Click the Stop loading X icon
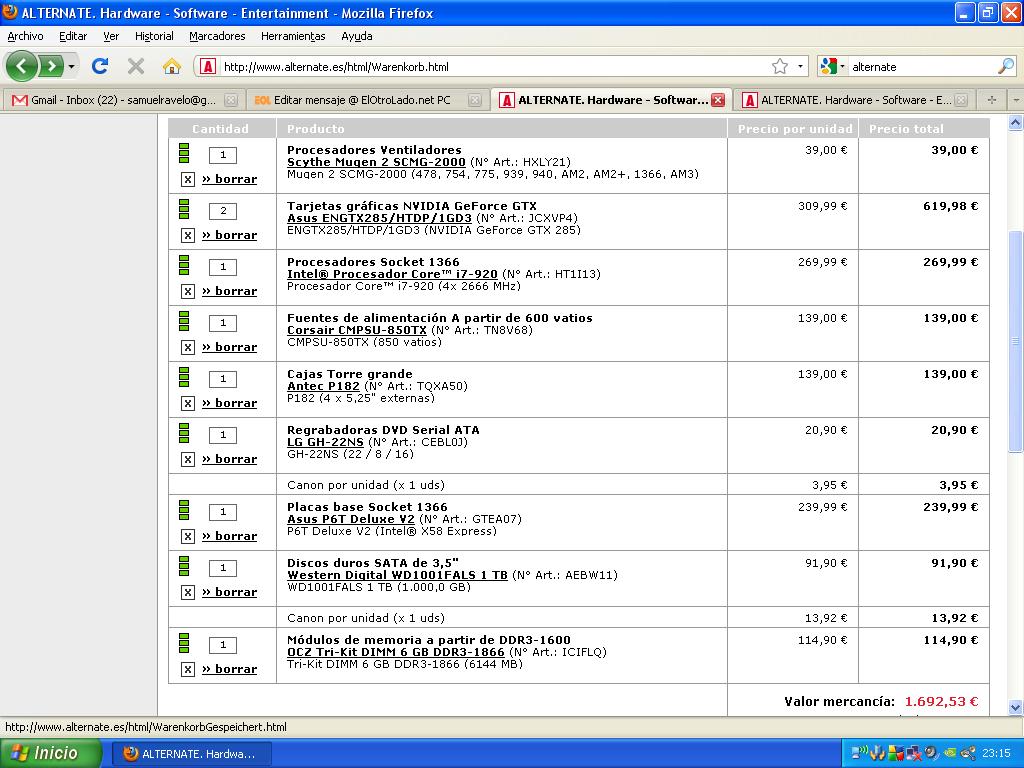Viewport: 1024px width, 768px height. (136, 66)
